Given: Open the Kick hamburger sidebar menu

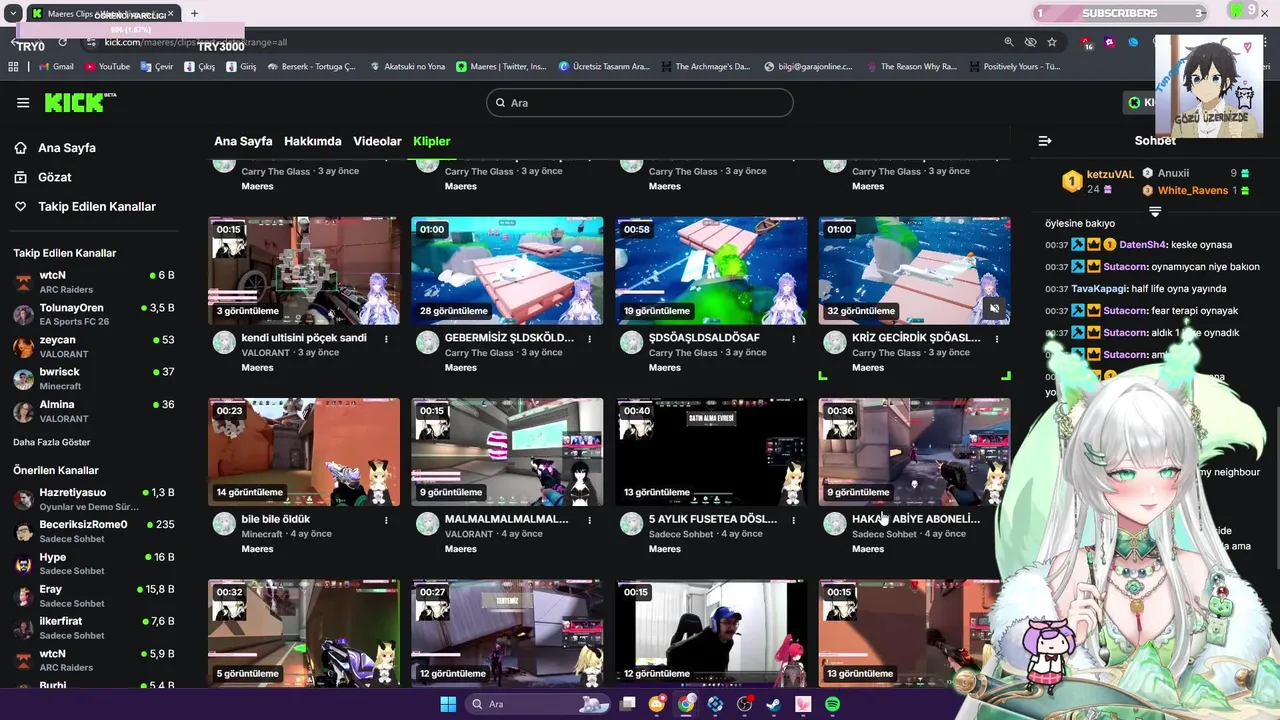Looking at the screenshot, I should [23, 102].
